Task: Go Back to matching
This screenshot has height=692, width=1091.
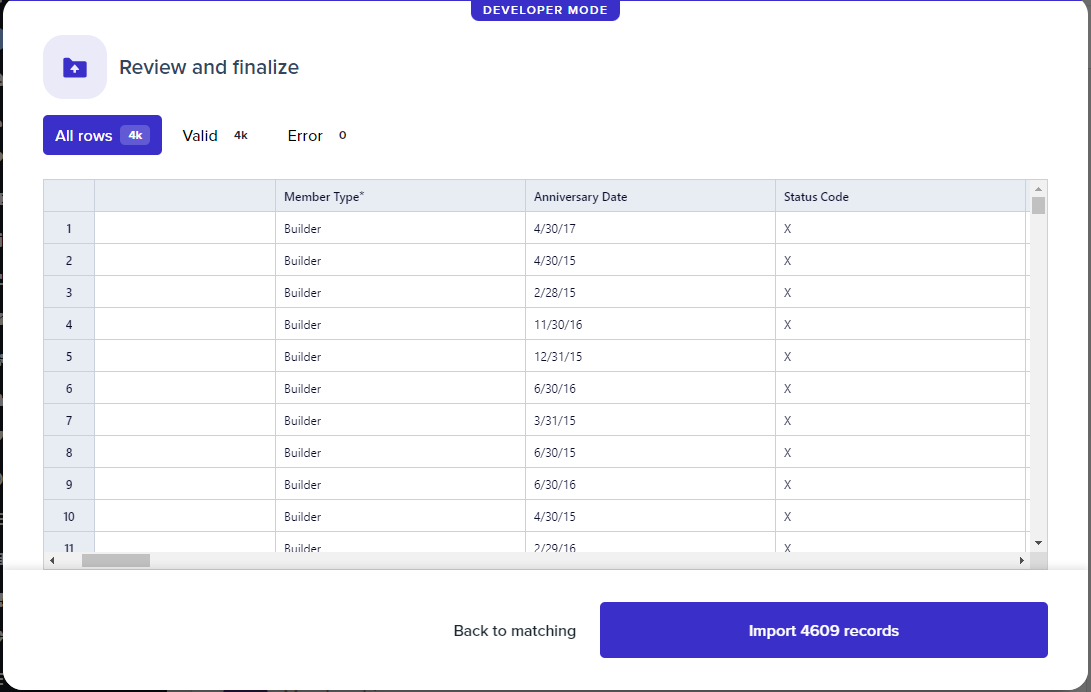Action: 515,631
